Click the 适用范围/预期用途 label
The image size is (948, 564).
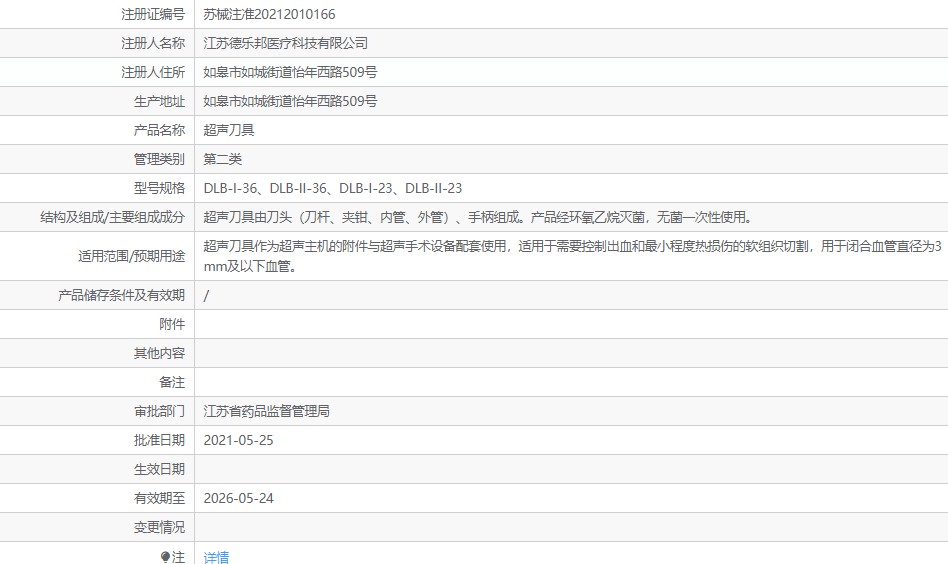pos(131,256)
